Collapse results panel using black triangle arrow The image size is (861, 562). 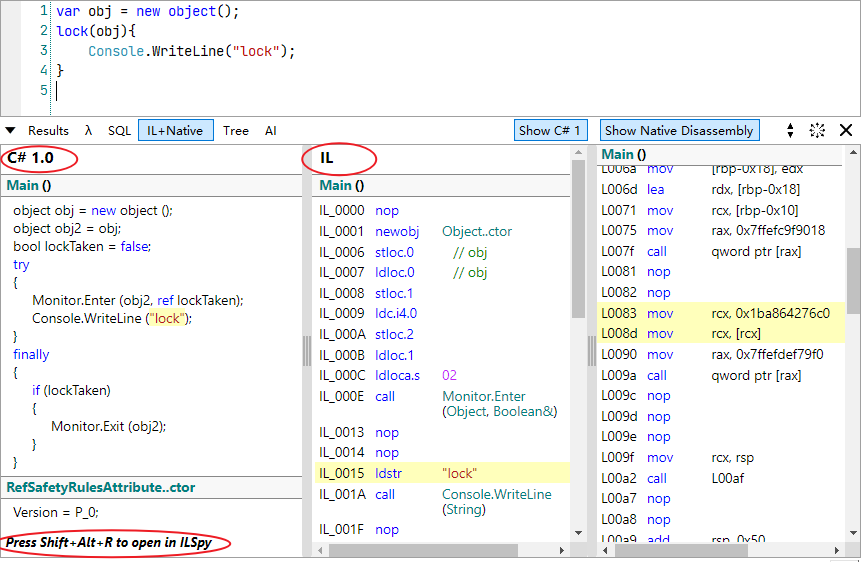(x=10, y=131)
